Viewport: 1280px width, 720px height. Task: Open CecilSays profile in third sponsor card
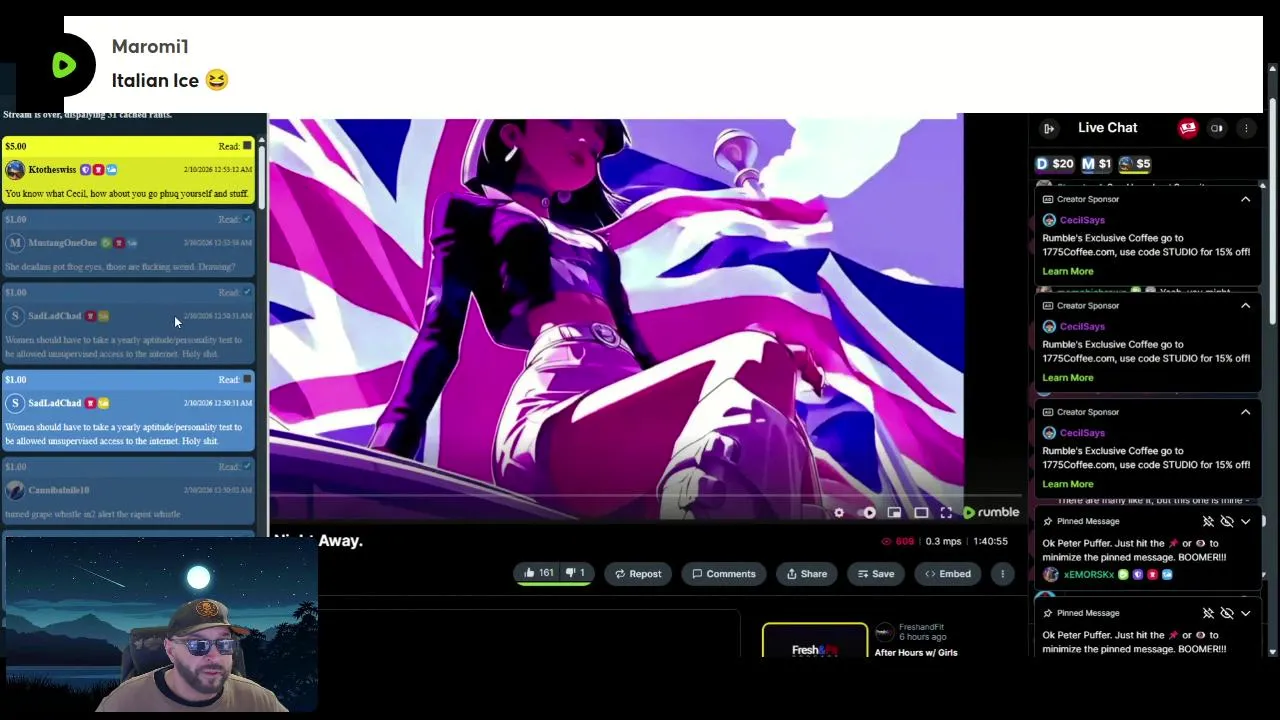point(1082,433)
